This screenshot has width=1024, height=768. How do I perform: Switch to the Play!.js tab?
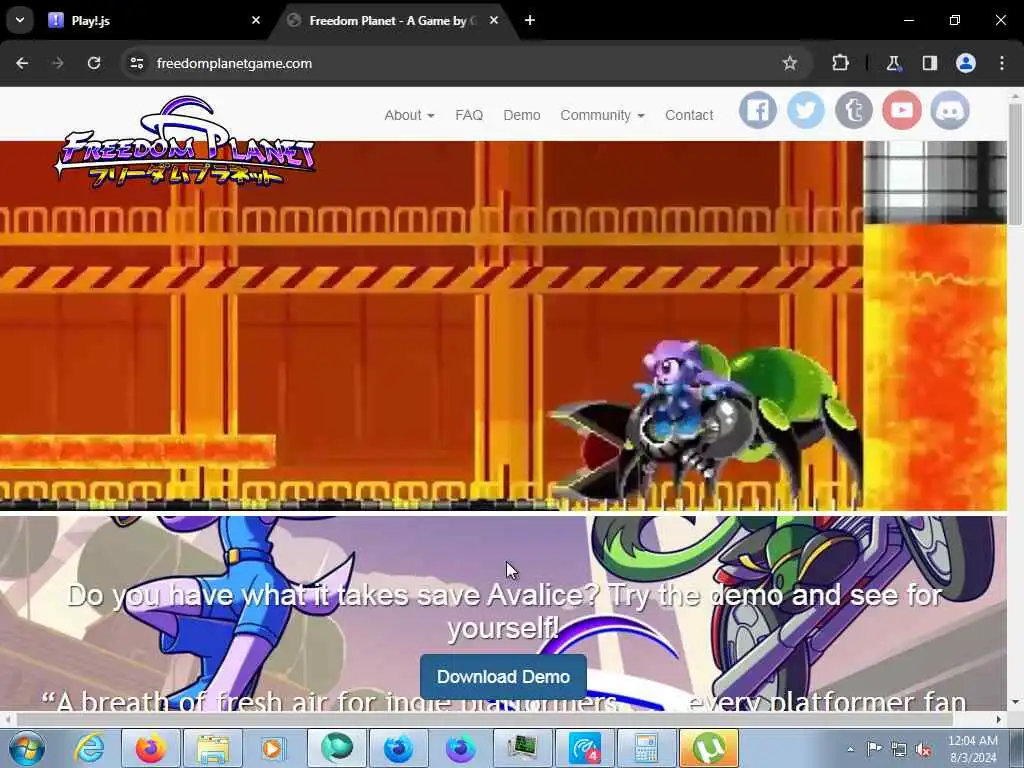[153, 20]
